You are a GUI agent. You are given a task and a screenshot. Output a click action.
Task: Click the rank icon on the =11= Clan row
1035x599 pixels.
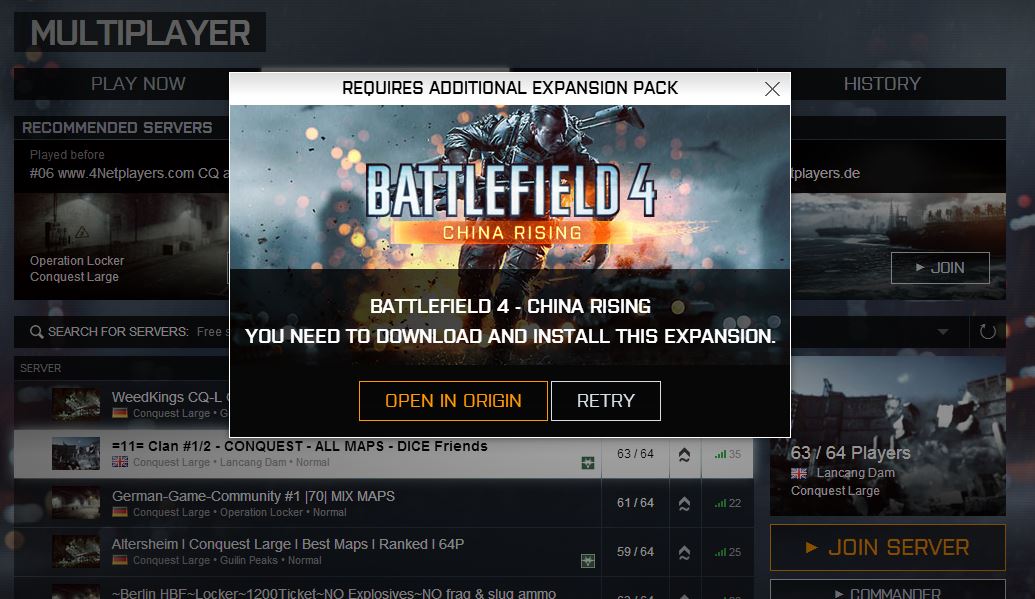click(684, 454)
